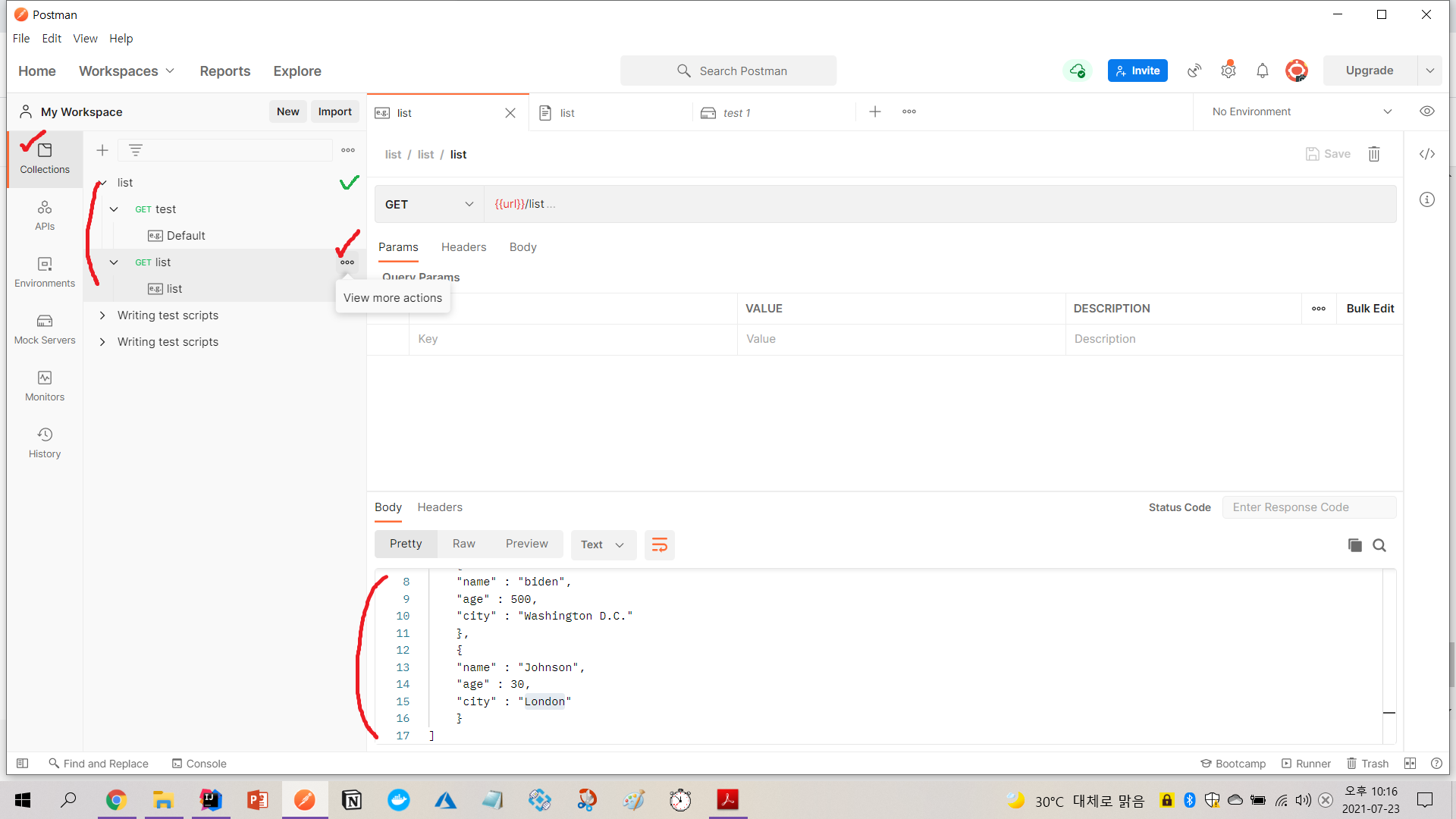This screenshot has width=1456, height=819.
Task: Open the History sidebar panel
Action: point(45,443)
